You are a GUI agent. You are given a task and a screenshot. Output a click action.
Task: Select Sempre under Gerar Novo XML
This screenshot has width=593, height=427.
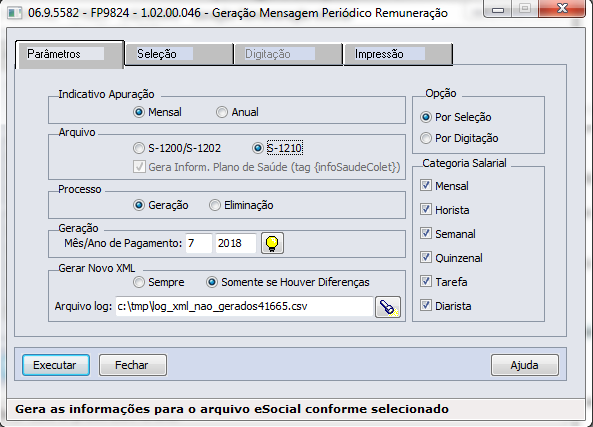point(159,282)
